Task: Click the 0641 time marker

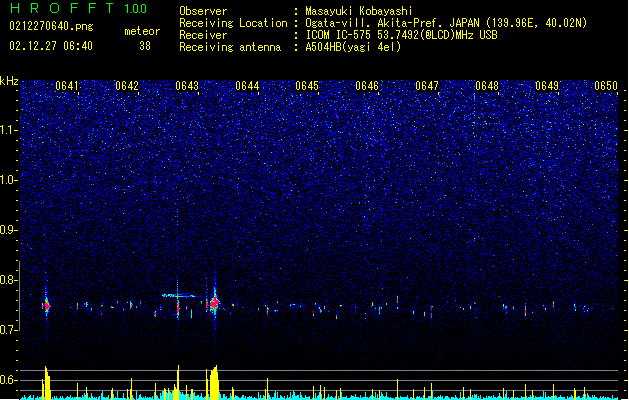Action: click(x=67, y=86)
